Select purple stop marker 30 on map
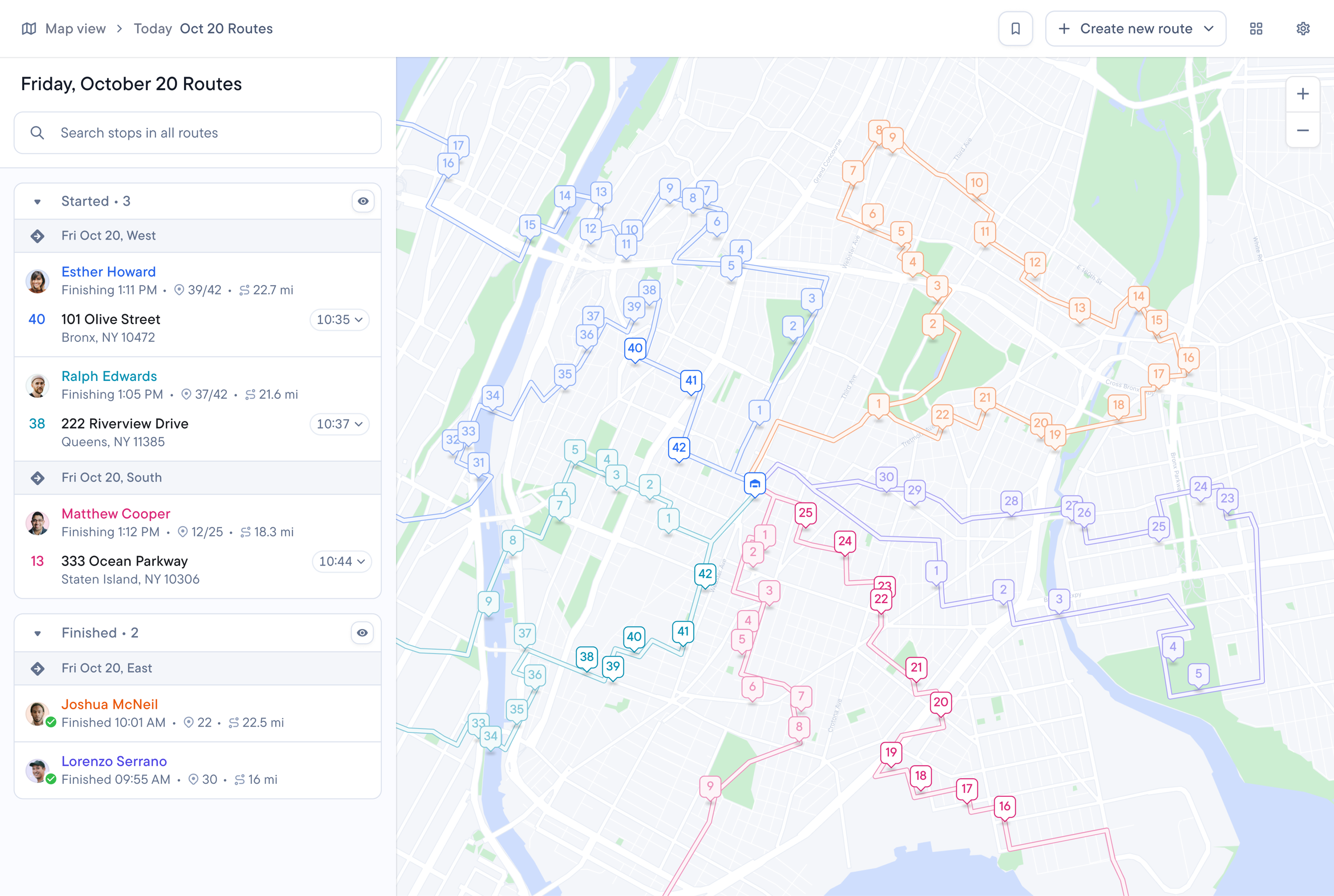Image resolution: width=1334 pixels, height=896 pixels. pos(886,478)
